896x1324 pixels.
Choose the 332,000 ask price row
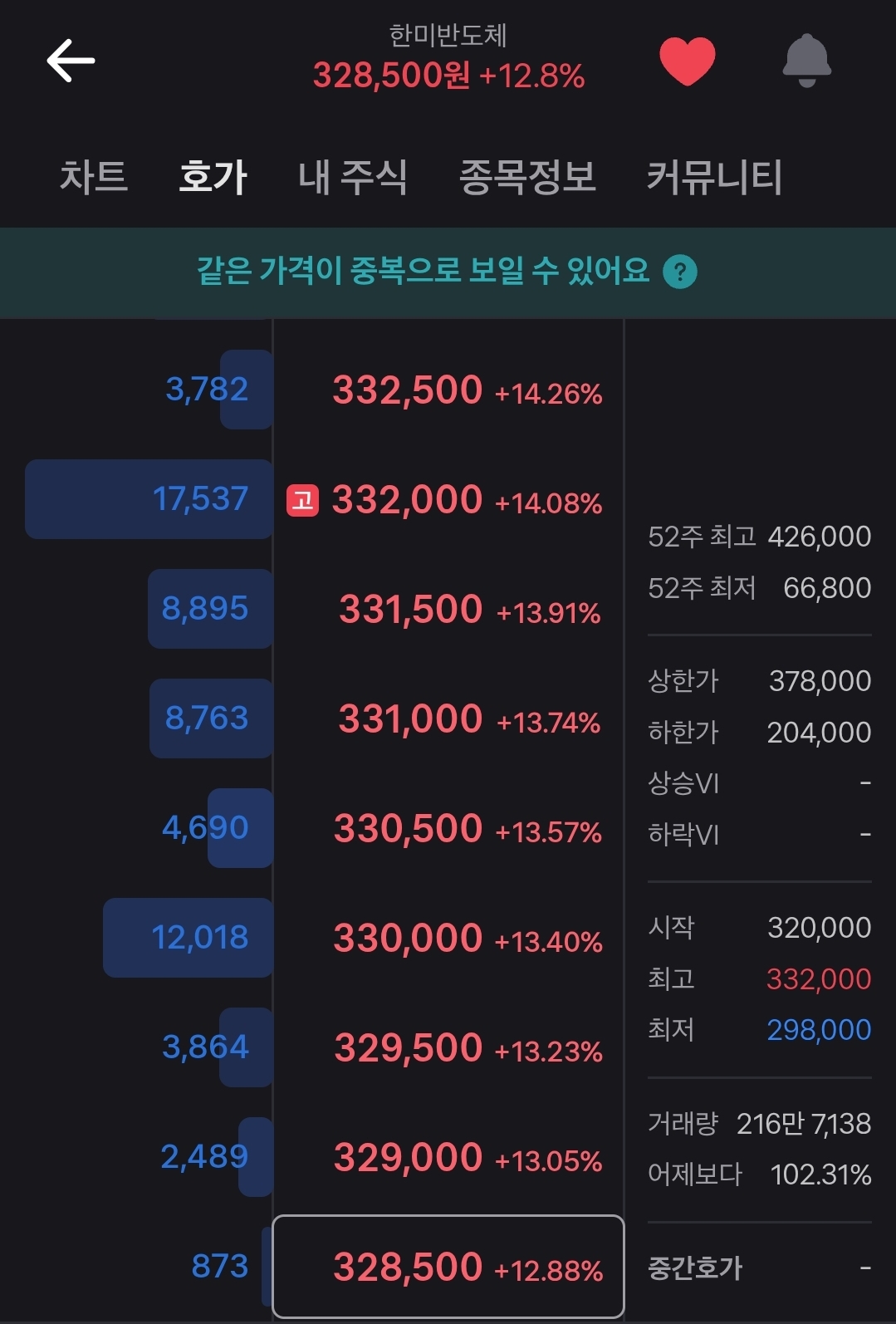(x=448, y=499)
